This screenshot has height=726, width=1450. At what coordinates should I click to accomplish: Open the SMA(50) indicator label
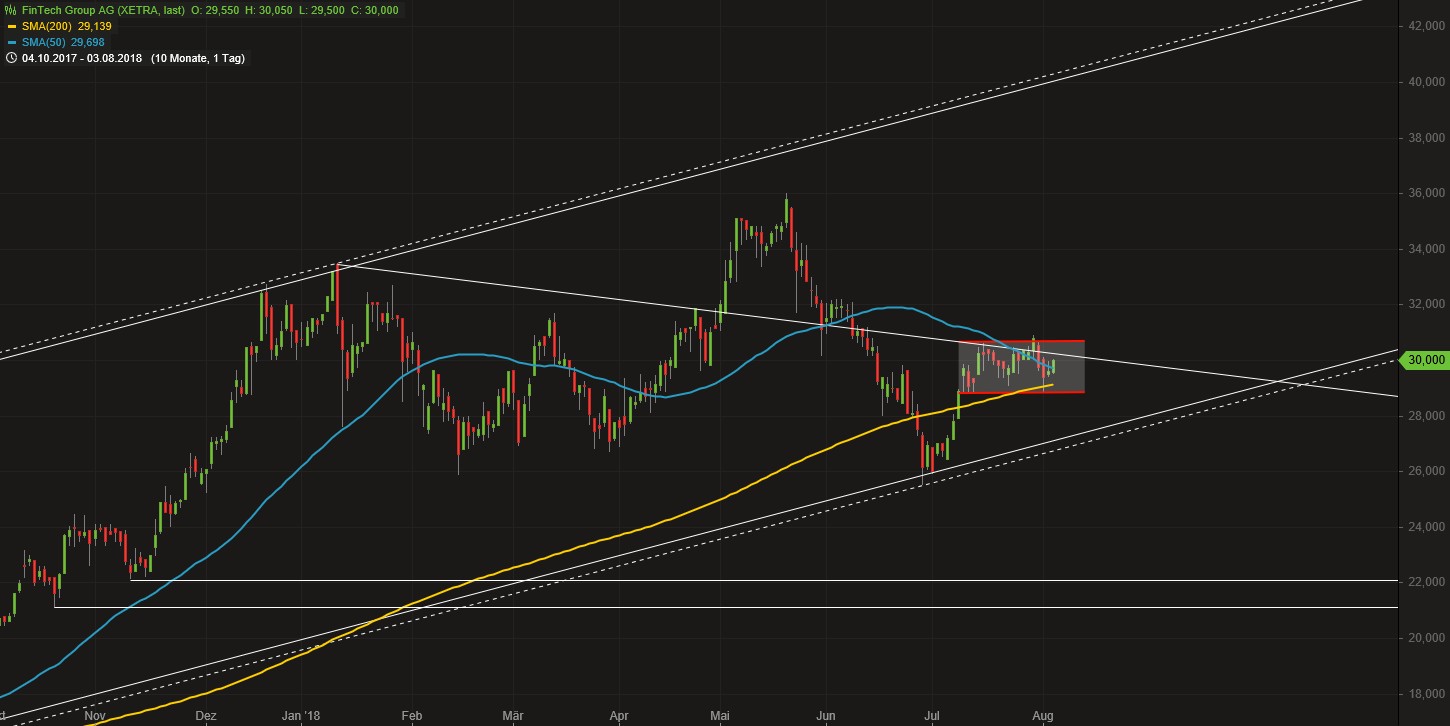click(x=39, y=42)
